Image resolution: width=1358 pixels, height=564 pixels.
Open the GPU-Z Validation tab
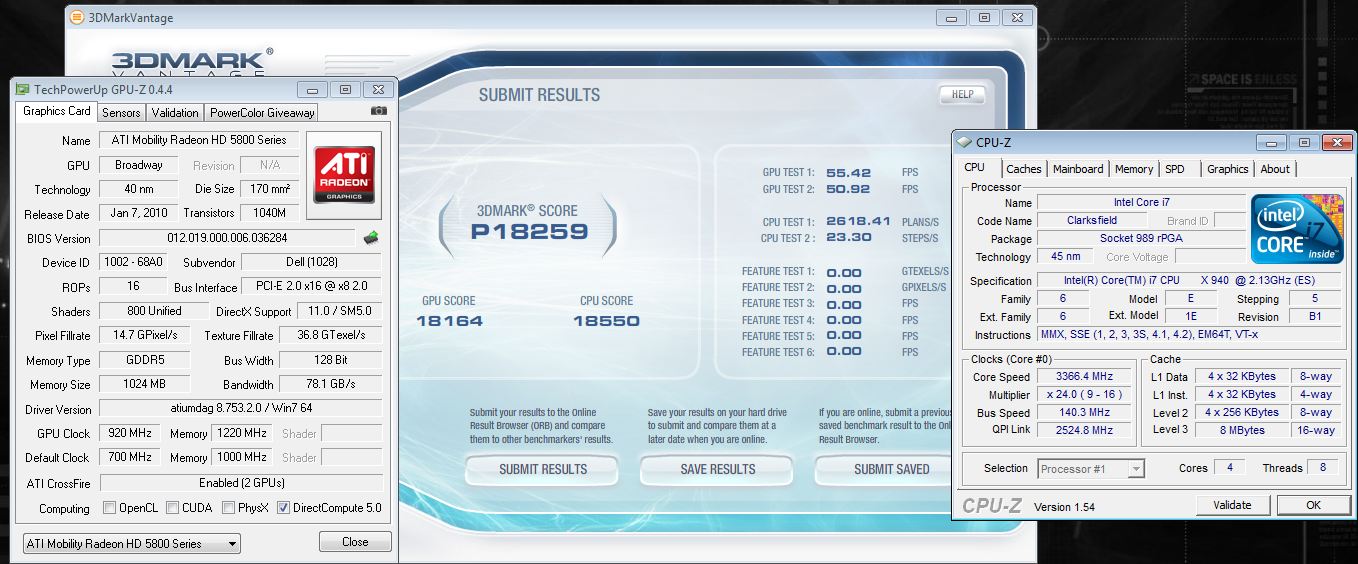tap(175, 113)
